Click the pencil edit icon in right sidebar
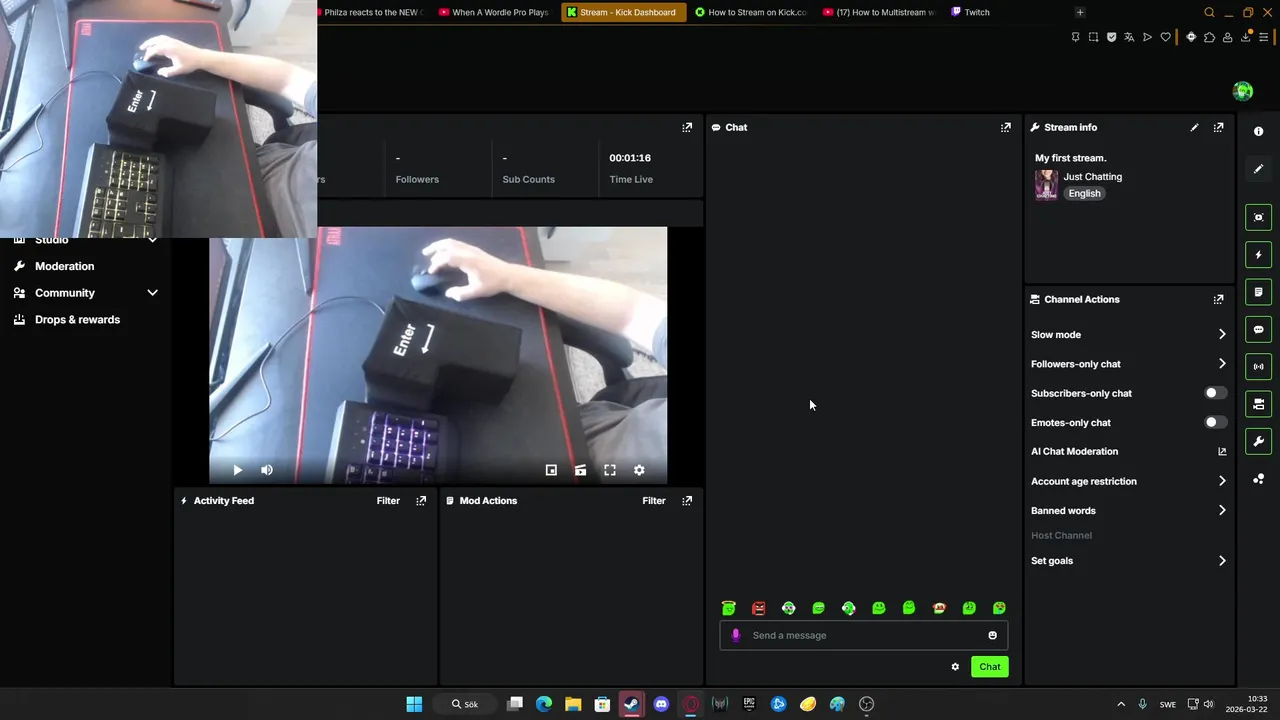The width and height of the screenshot is (1280, 720). [x=1259, y=169]
